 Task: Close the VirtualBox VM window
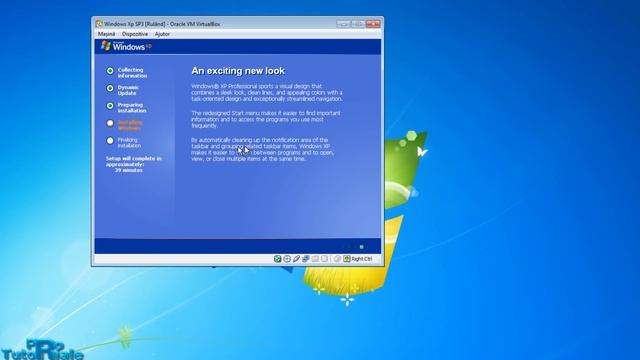pos(373,24)
